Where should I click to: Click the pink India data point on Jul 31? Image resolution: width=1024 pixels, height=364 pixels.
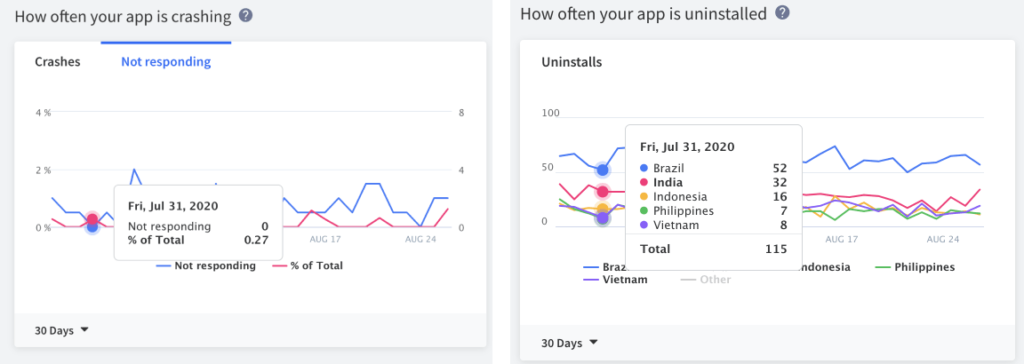tap(603, 191)
